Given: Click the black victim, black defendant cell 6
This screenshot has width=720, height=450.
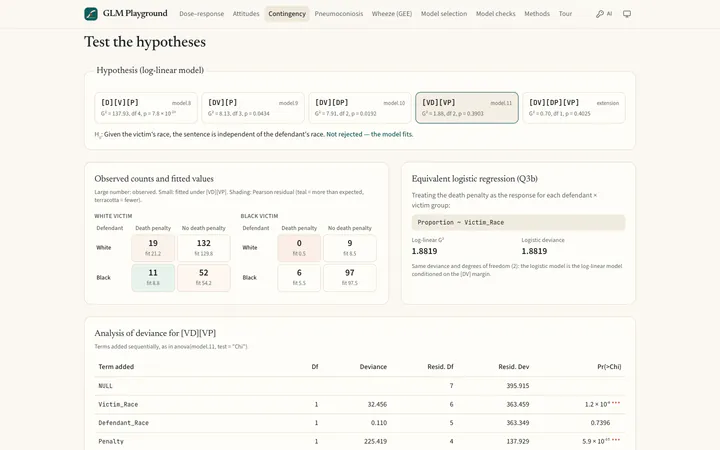Looking at the screenshot, I should tap(299, 278).
